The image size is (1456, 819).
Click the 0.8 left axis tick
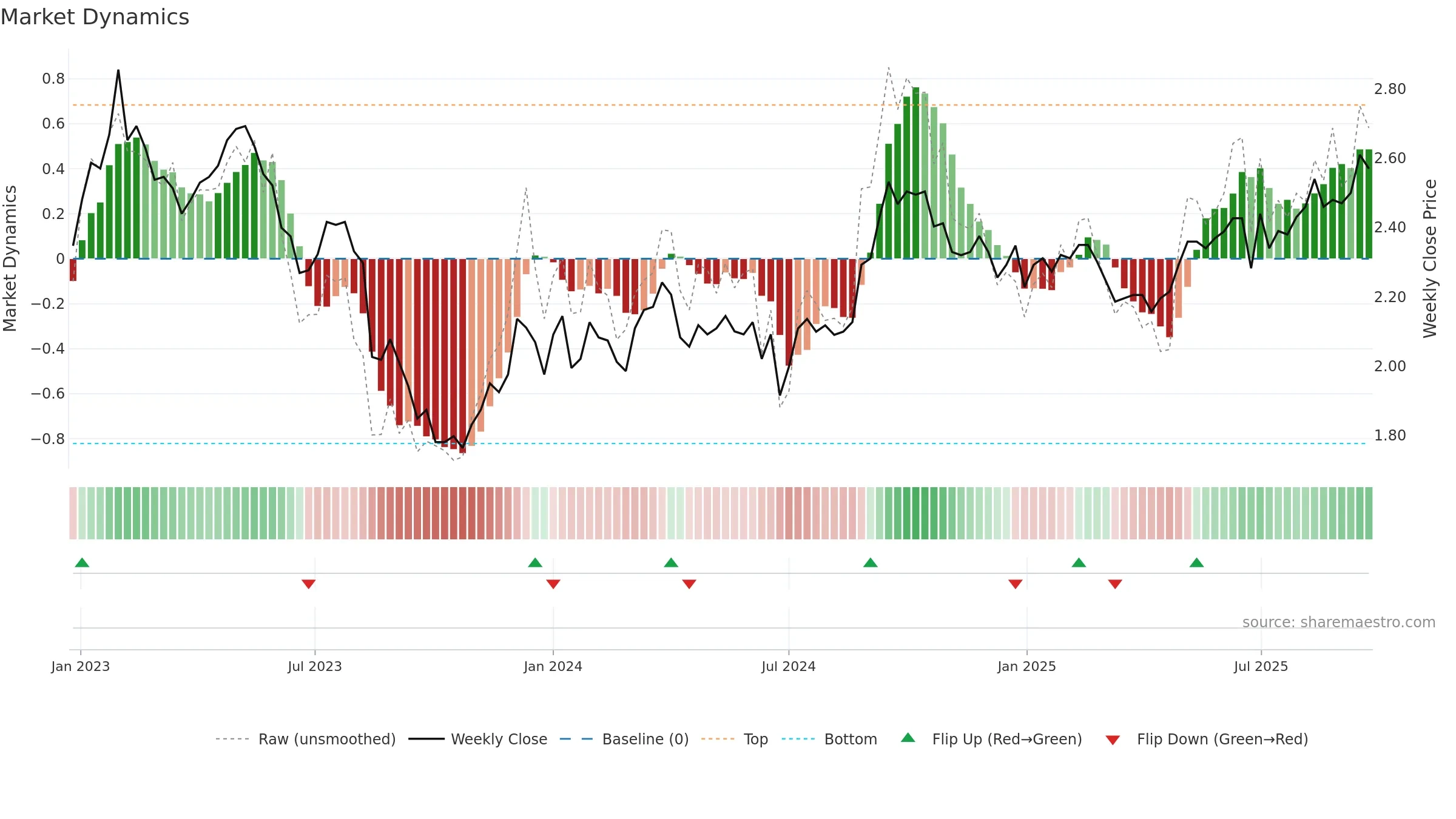point(53,79)
